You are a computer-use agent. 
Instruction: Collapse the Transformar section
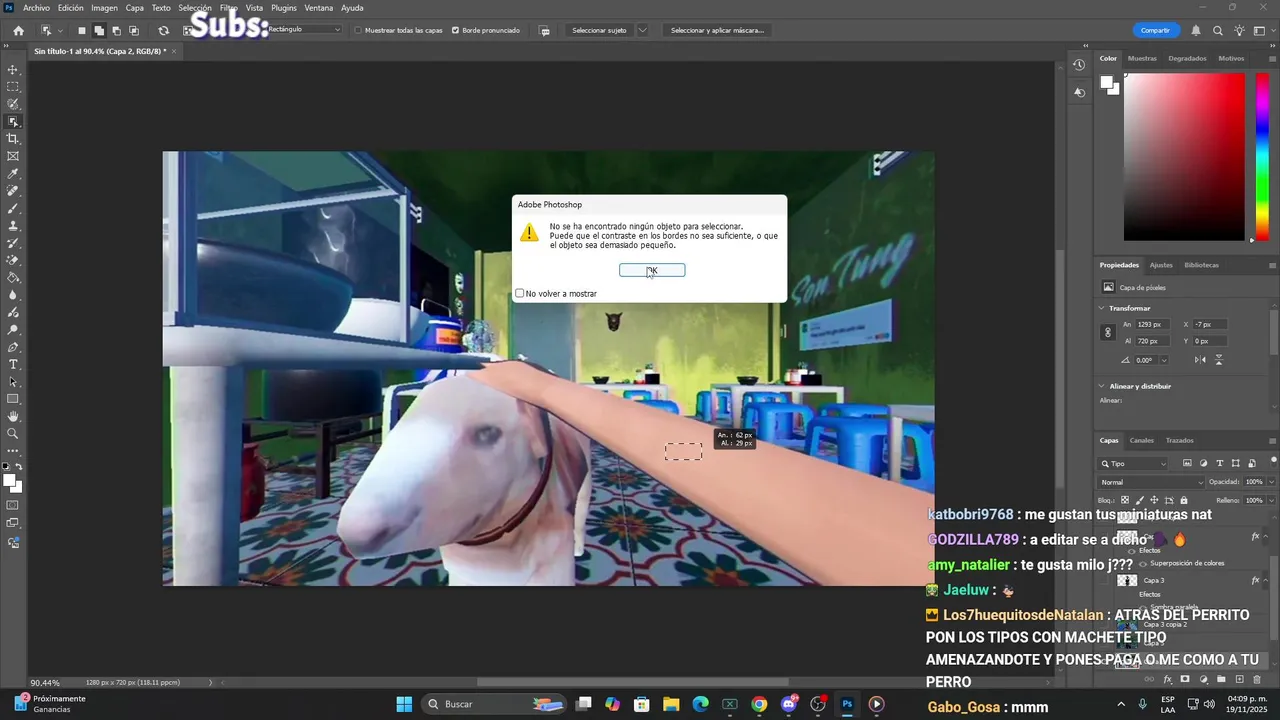[1103, 308]
